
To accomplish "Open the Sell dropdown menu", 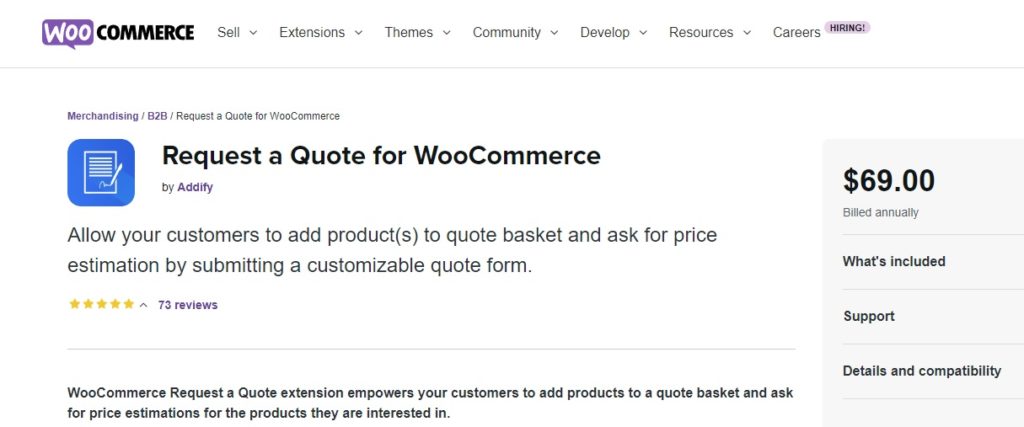I will click(237, 33).
